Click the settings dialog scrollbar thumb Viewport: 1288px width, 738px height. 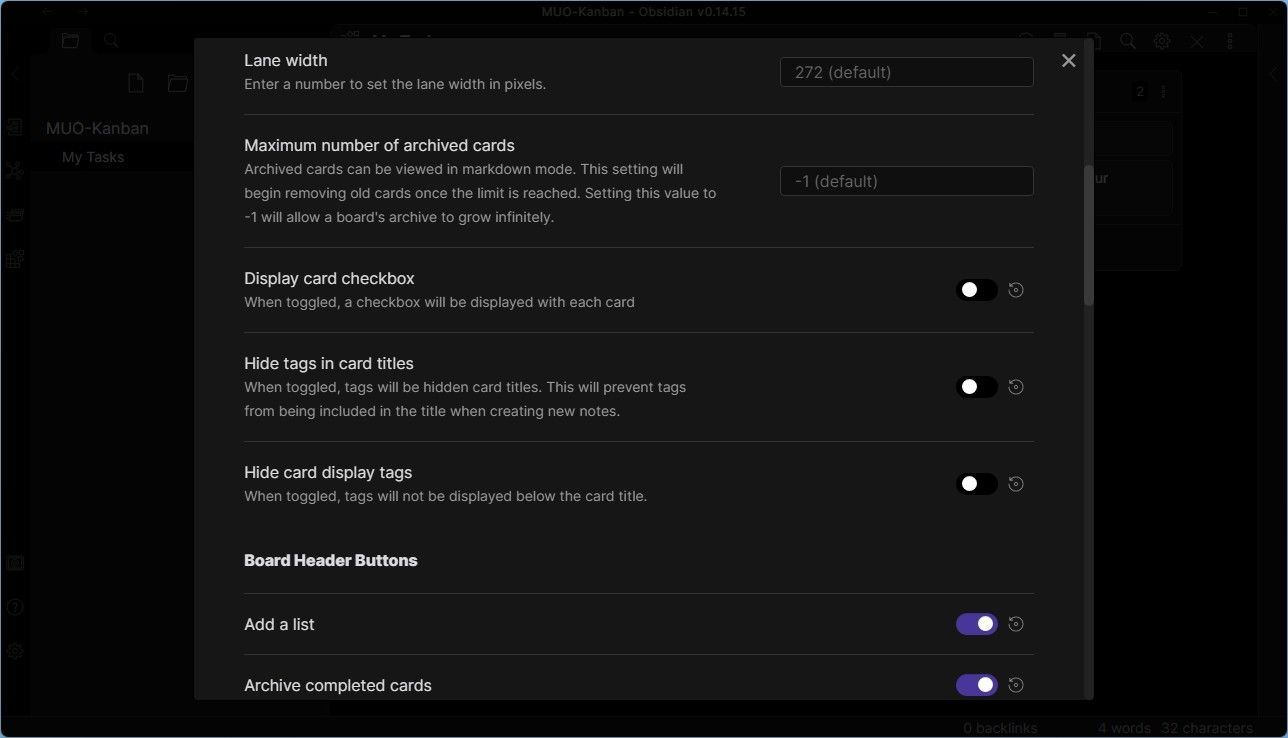(1089, 235)
